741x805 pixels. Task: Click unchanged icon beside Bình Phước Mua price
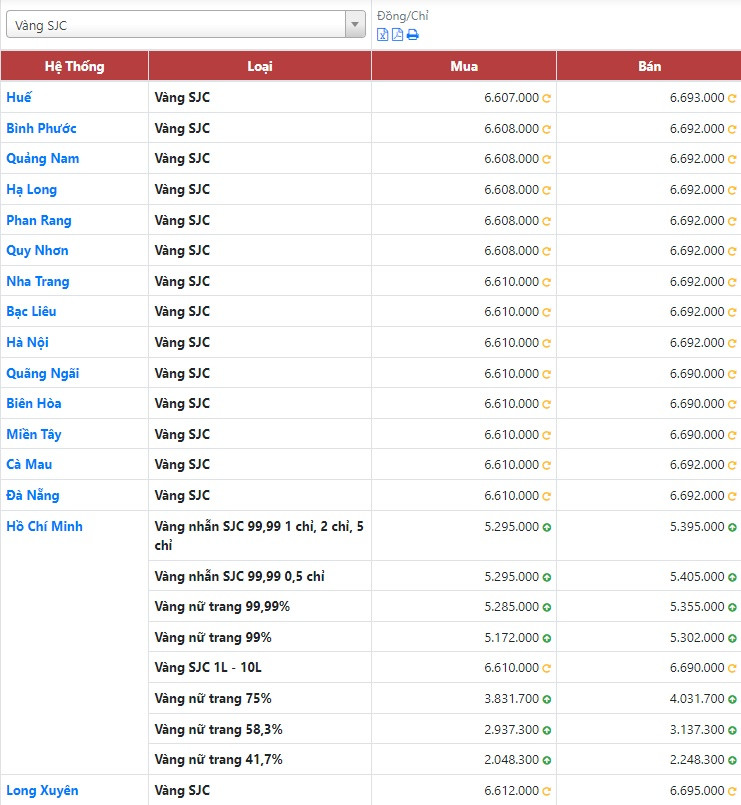546,129
